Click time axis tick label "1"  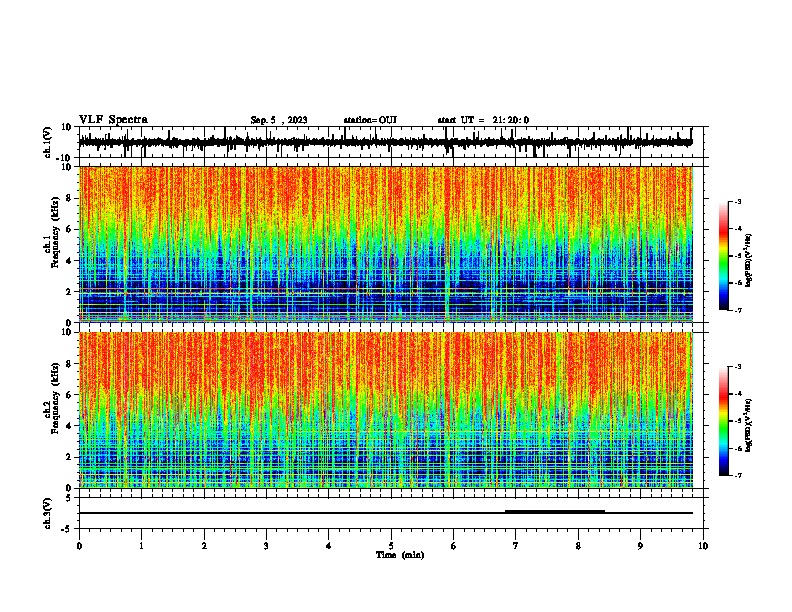click(141, 546)
